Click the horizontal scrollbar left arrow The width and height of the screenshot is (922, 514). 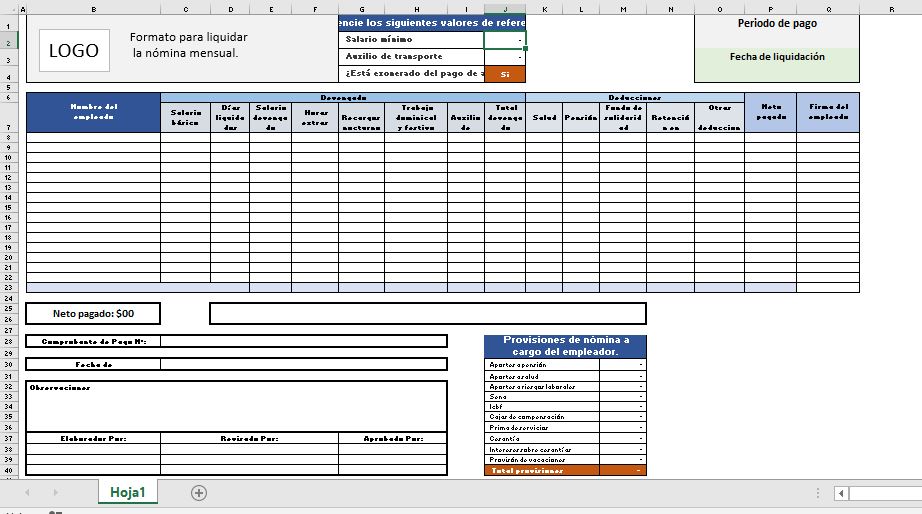point(841,493)
